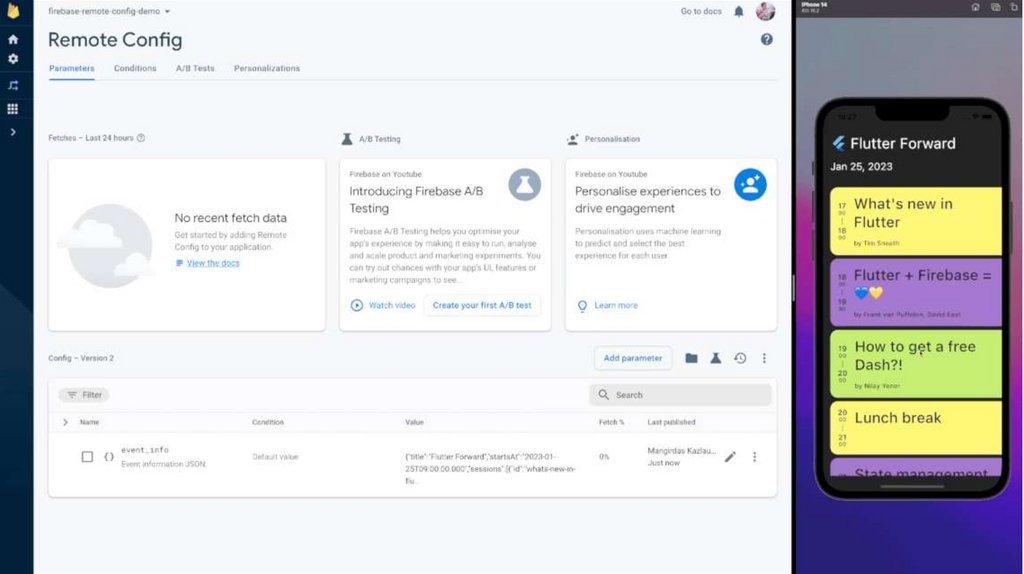1024x574 pixels.
Task: Click Personalise experiences to drive engagement title
Action: pyautogui.click(x=648, y=200)
